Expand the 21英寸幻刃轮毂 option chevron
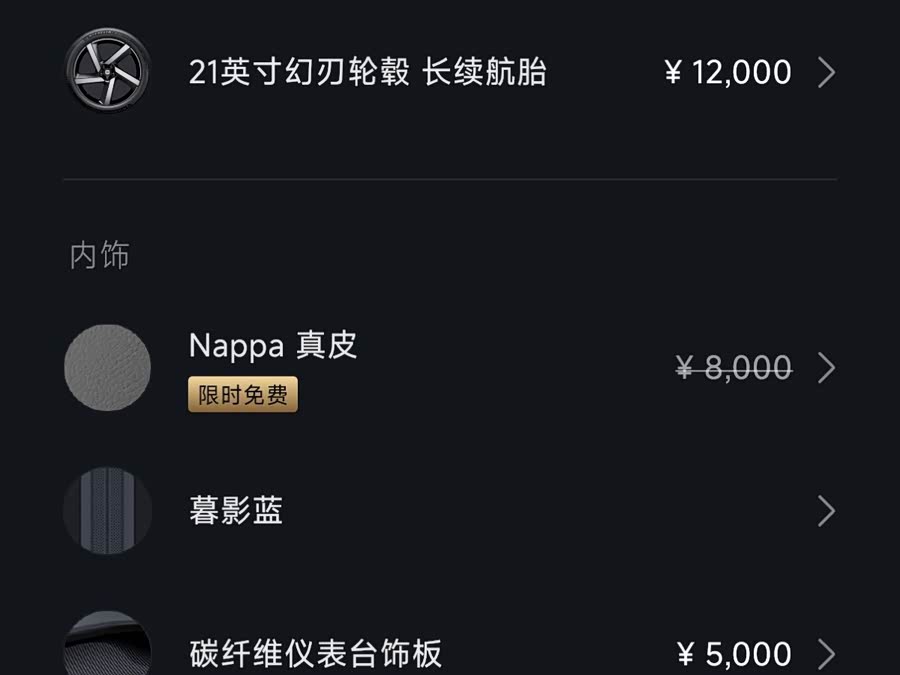The image size is (900, 675). [826, 72]
